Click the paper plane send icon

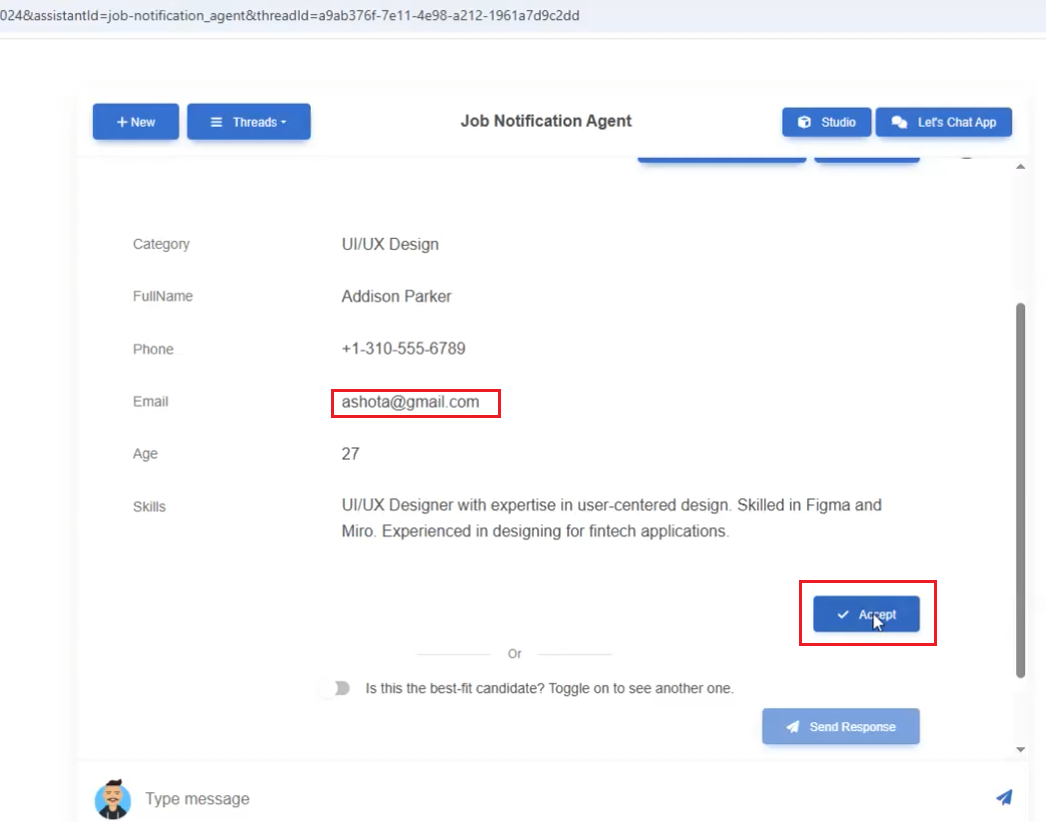[1003, 797]
